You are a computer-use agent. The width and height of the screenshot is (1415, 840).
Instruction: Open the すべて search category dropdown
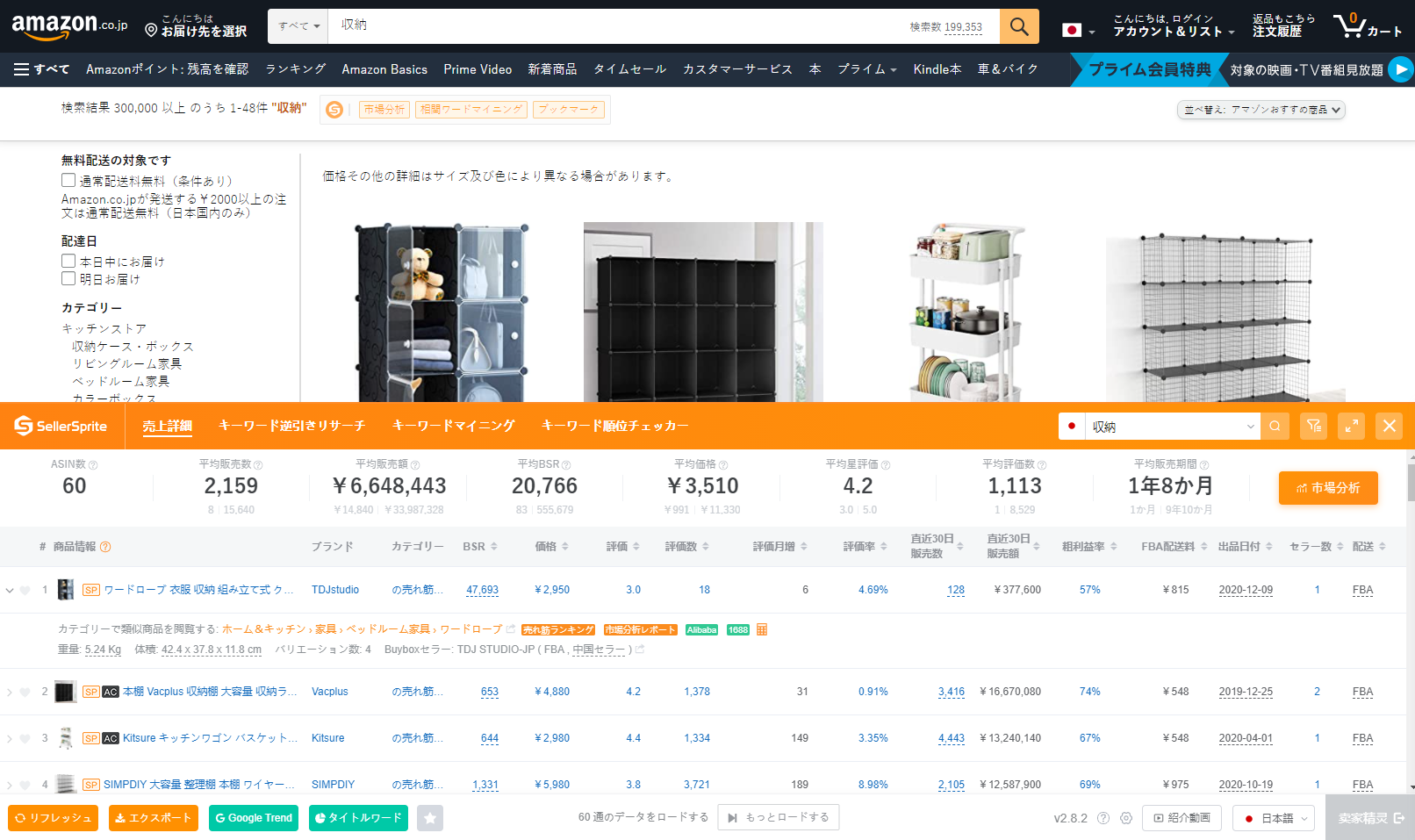pos(298,26)
